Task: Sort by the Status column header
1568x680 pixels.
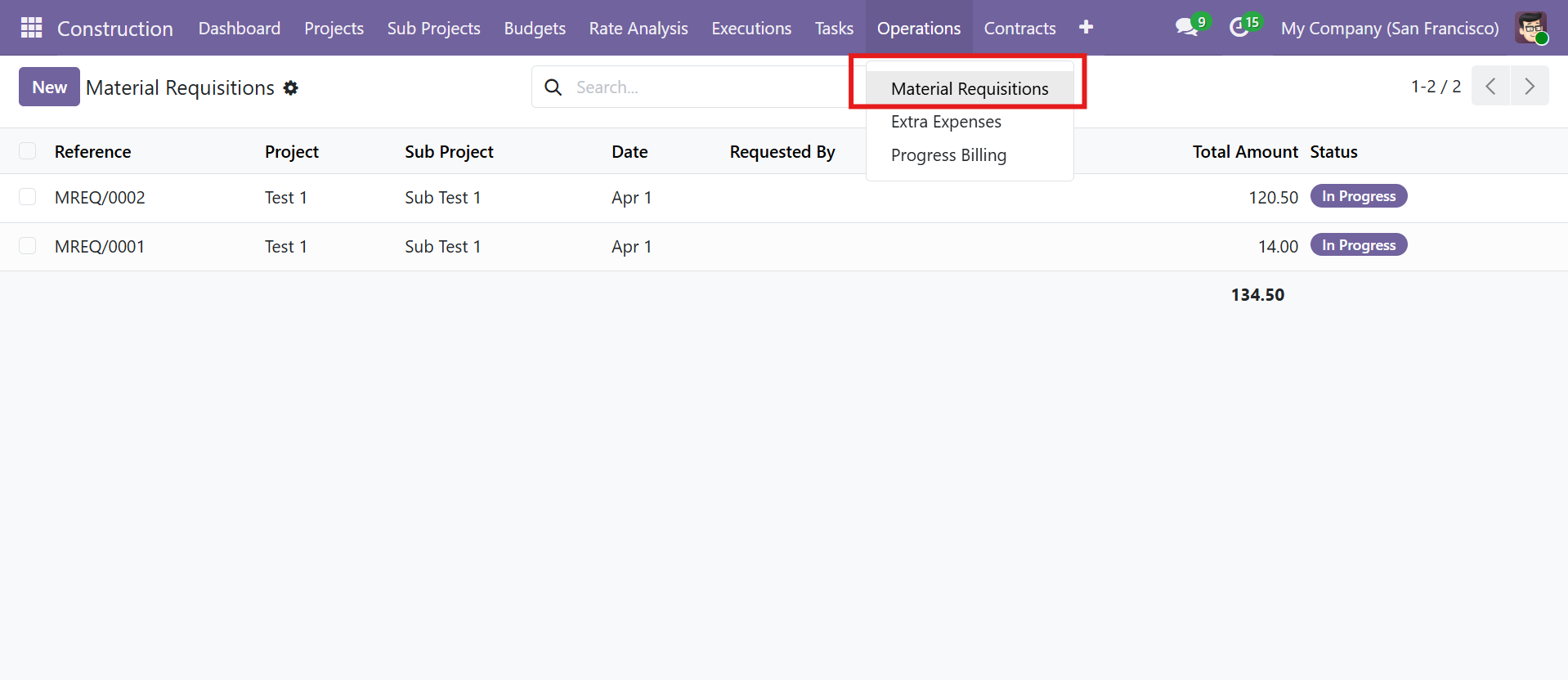Action: tap(1333, 152)
